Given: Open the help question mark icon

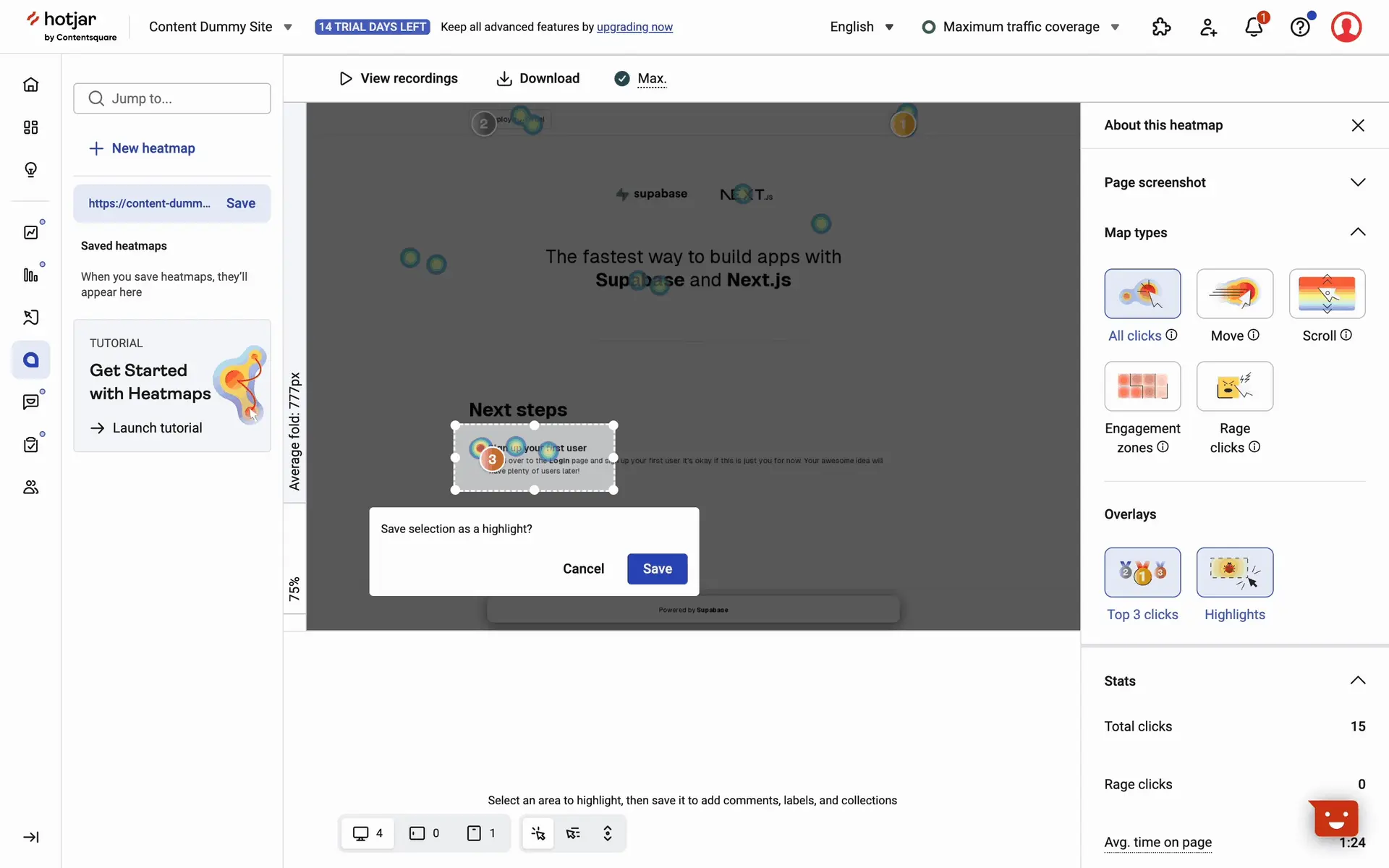Looking at the screenshot, I should pos(1300,27).
